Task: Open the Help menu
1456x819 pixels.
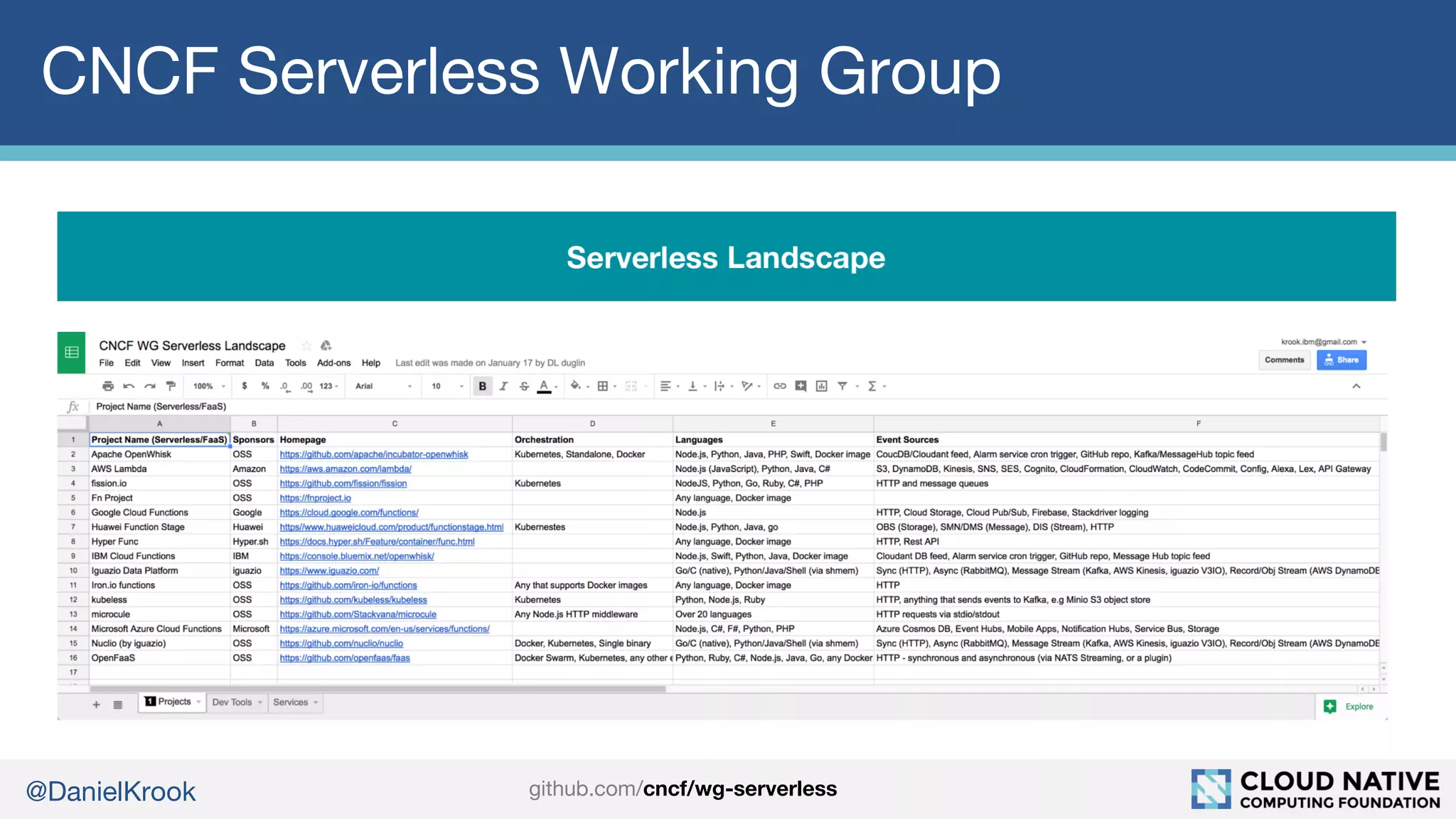Action: 371,363
